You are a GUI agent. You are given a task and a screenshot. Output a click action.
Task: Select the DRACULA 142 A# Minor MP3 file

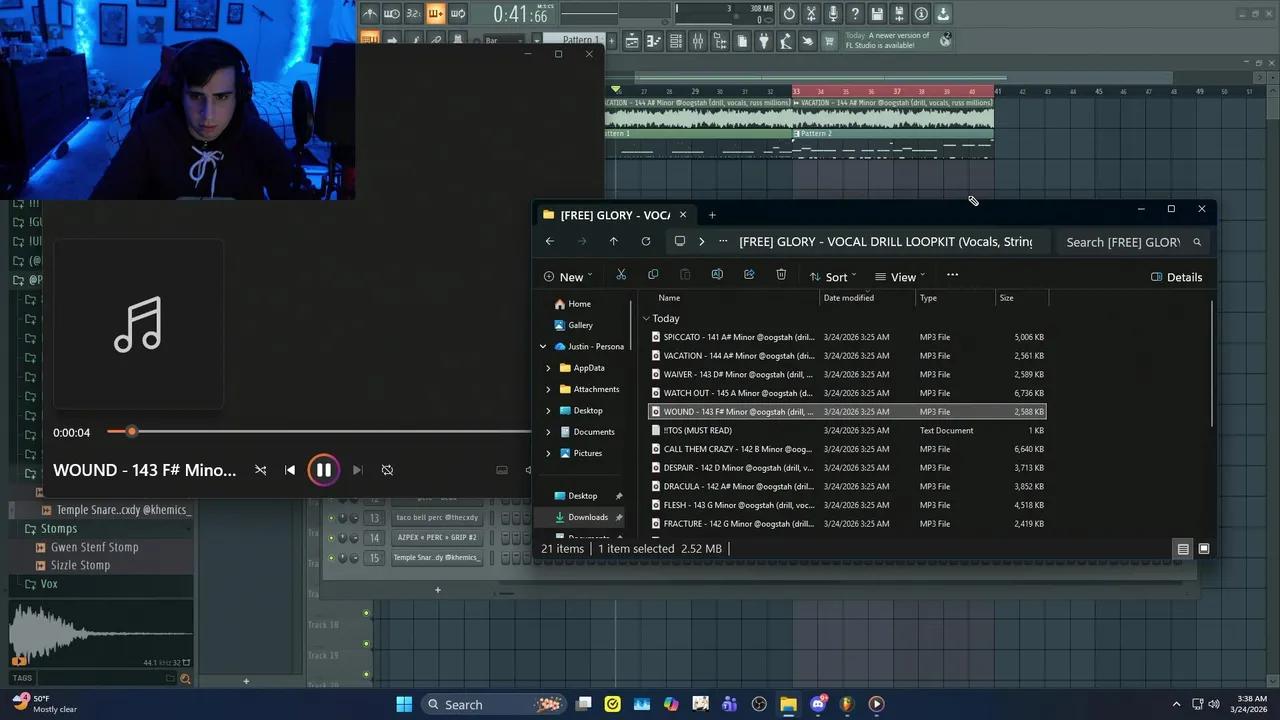740,486
